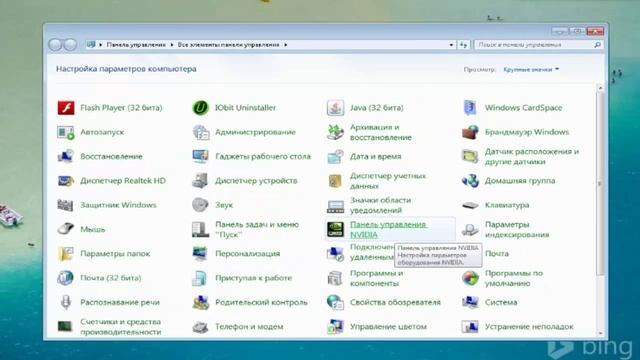The width and height of the screenshot is (640, 360).
Task: Open the Программы по умолчанию icon
Action: (470, 278)
